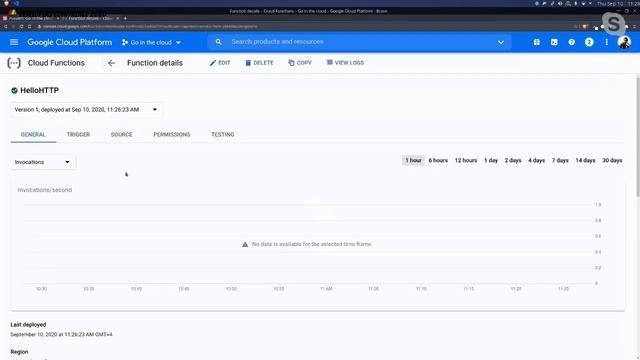Viewport: 640px width, 360px height.
Task: Select the 14 days time range
Action: (585, 160)
